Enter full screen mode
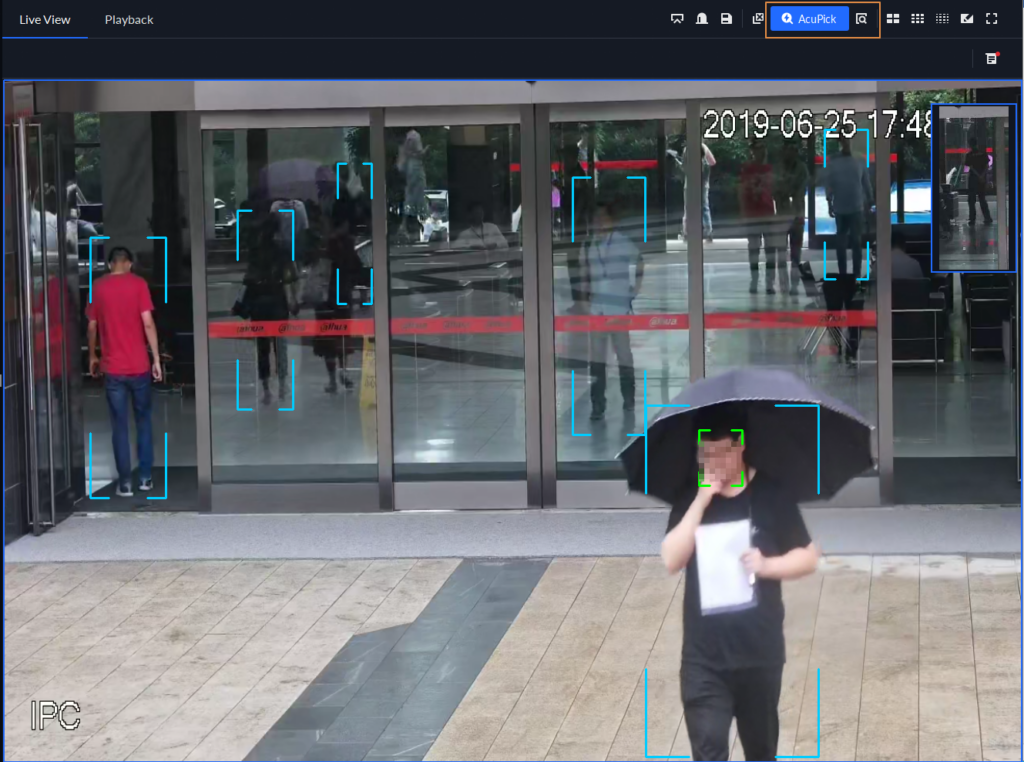Viewport: 1024px width, 762px height. click(x=992, y=19)
